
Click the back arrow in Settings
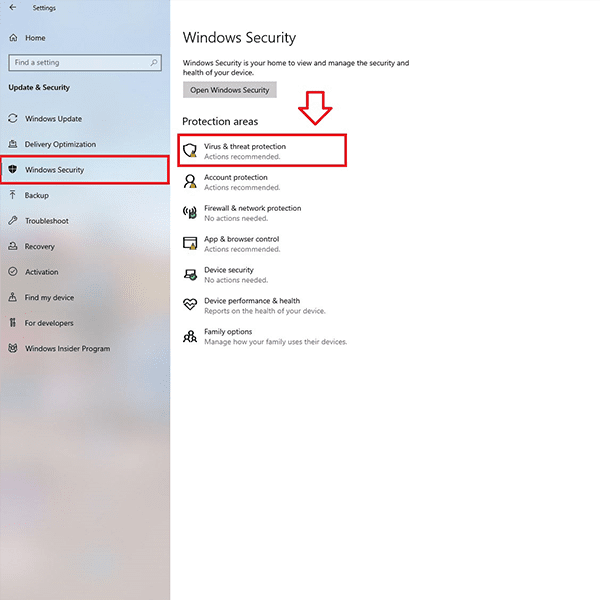[x=13, y=7]
